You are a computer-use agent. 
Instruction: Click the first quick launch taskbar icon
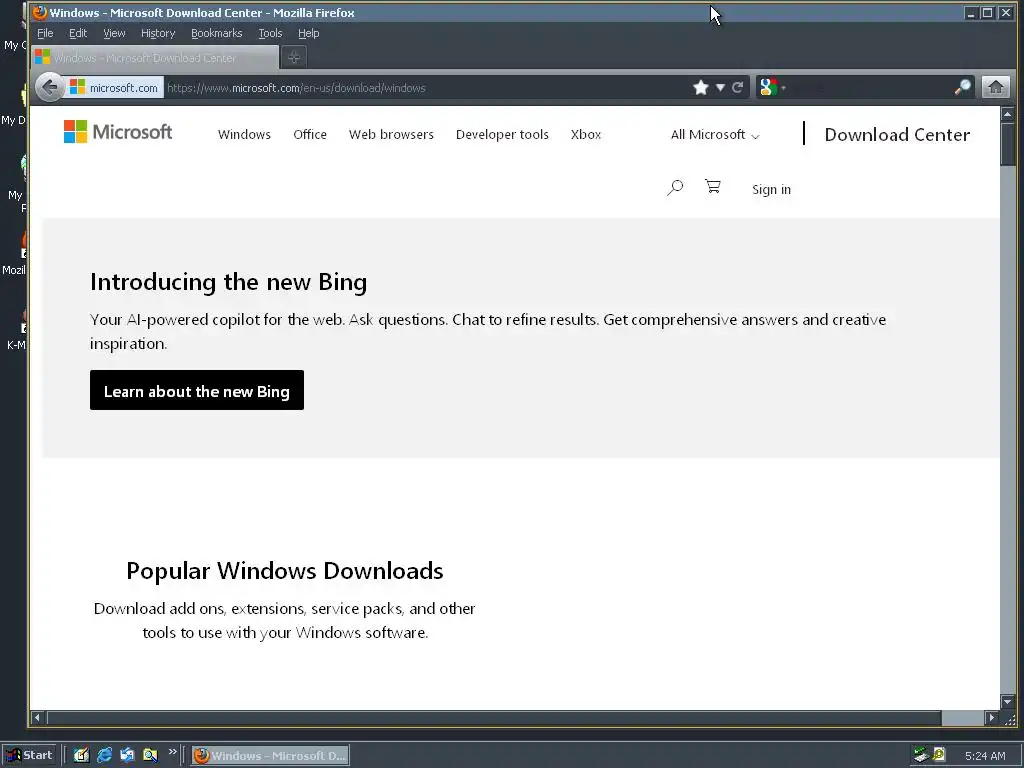pyautogui.click(x=81, y=755)
